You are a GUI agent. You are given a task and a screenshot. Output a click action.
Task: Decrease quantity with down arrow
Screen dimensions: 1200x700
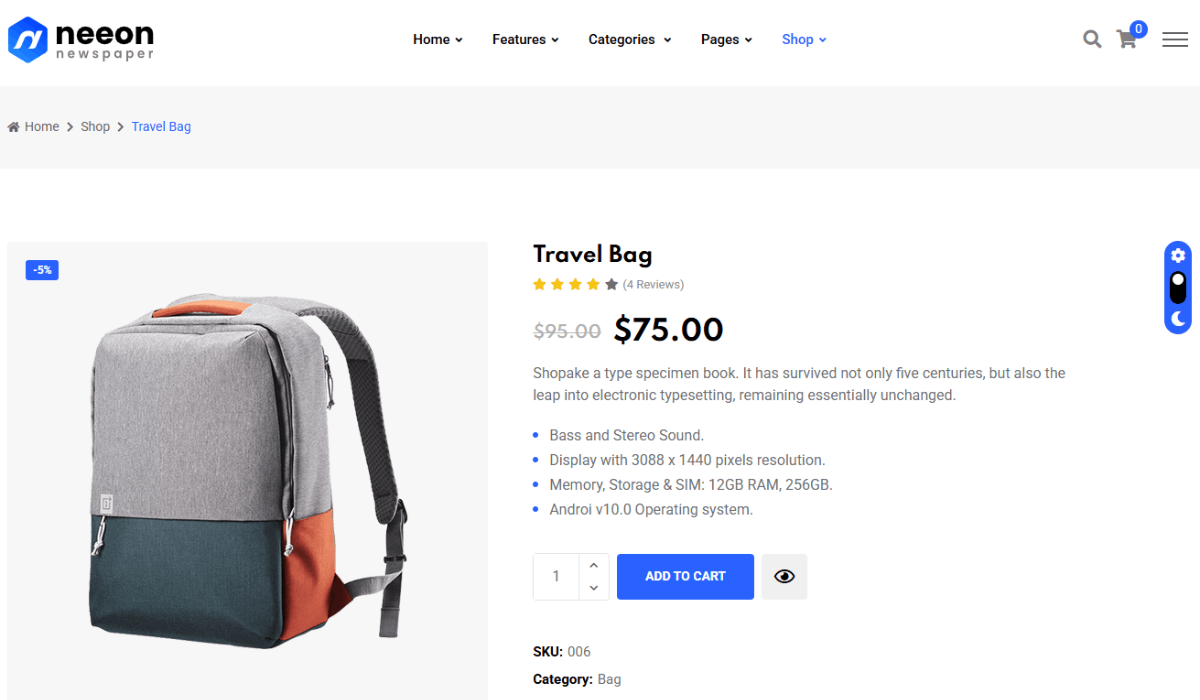tap(594, 588)
